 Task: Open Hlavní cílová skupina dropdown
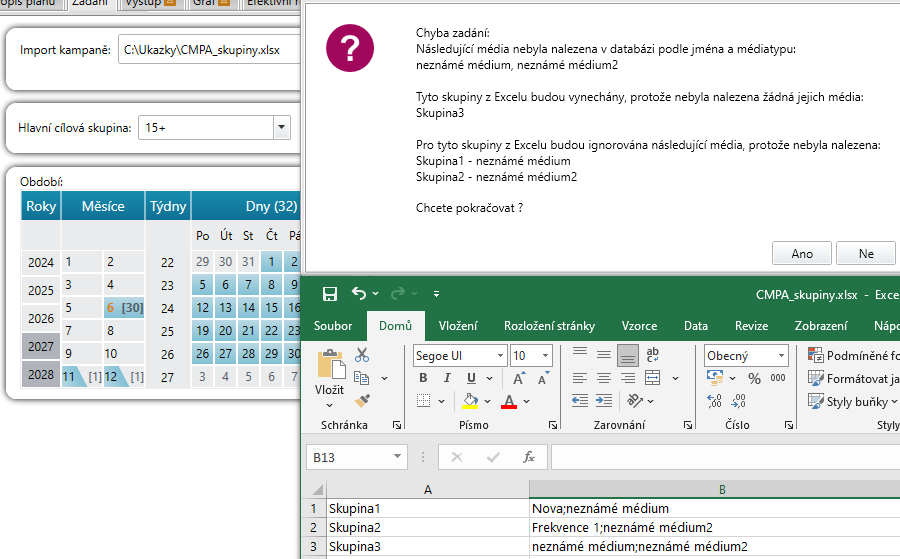pyautogui.click(x=281, y=128)
